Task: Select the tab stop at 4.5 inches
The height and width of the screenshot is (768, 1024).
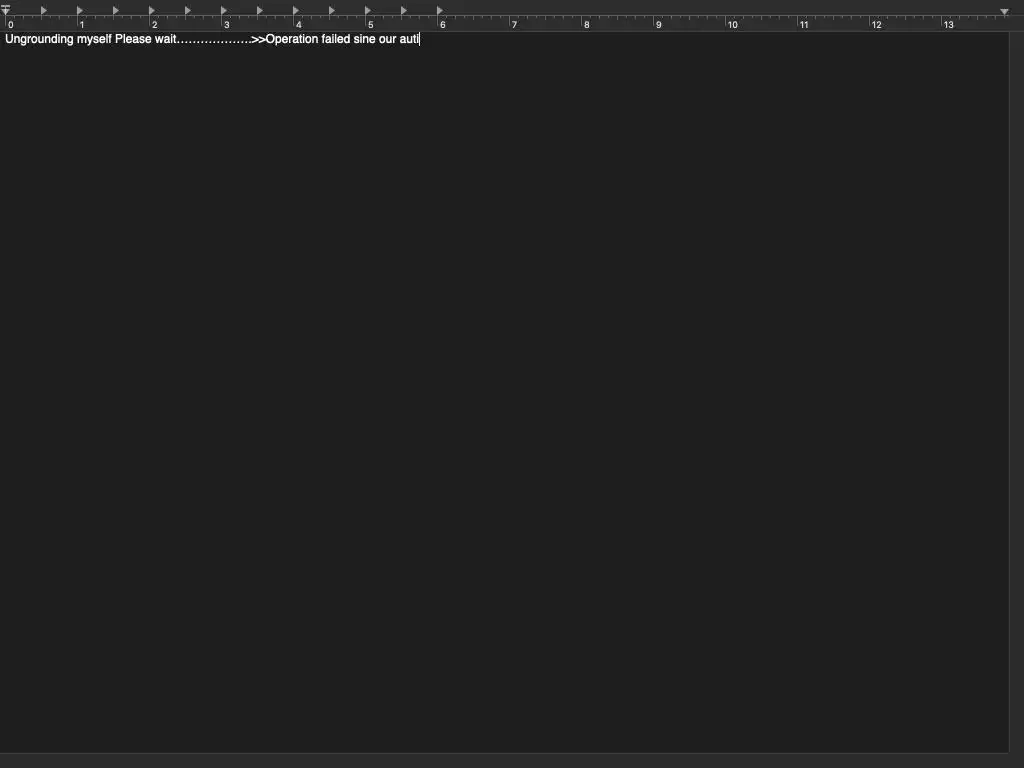Action: pos(331,10)
